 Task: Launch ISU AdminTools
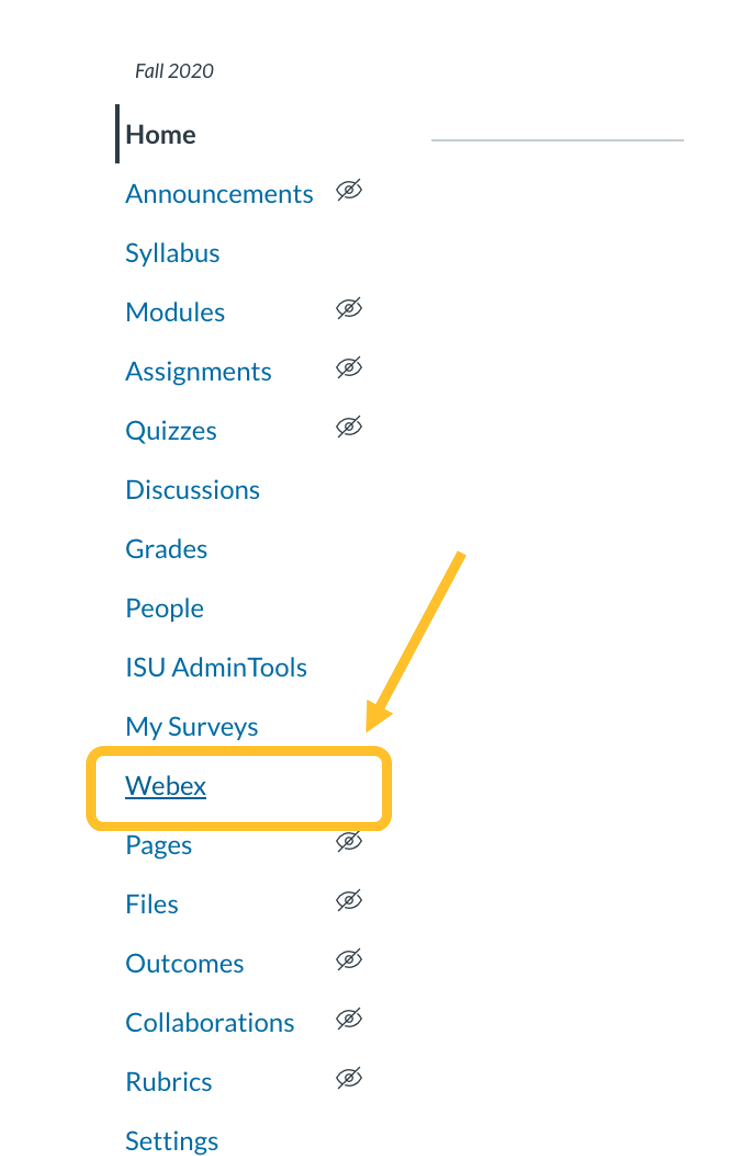[216, 667]
